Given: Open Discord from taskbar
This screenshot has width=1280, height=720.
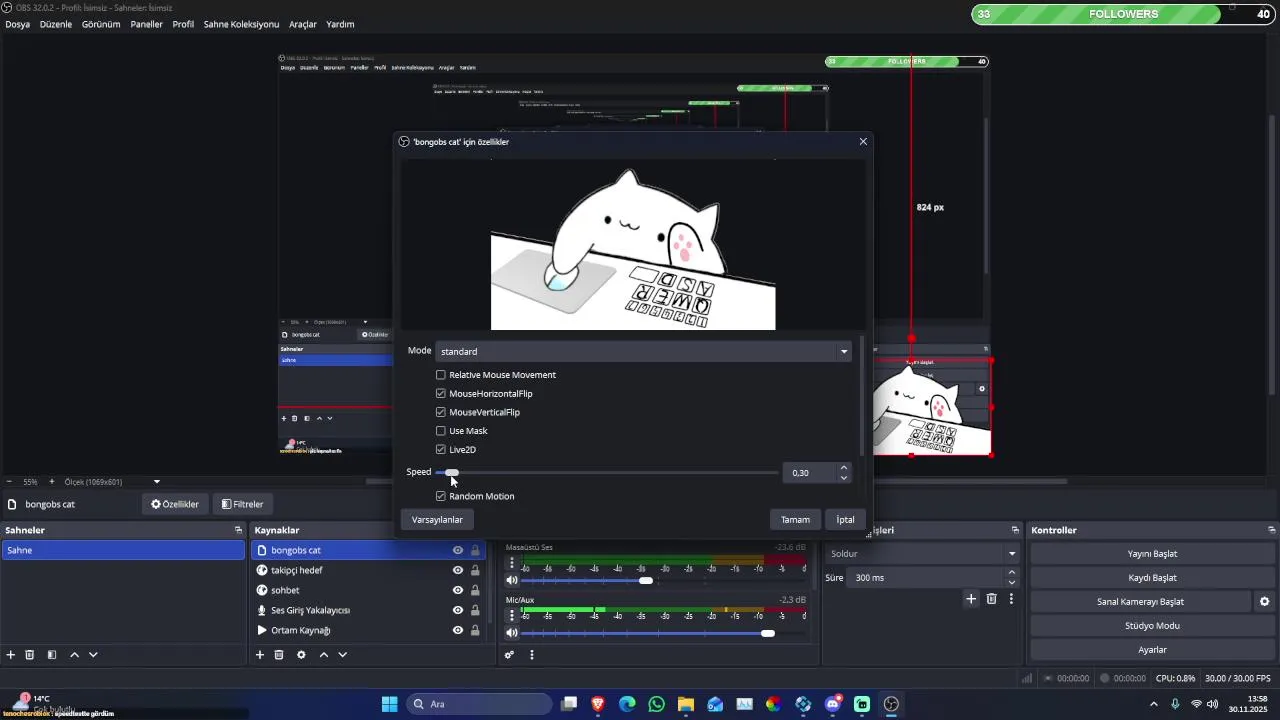Looking at the screenshot, I should click(x=833, y=704).
